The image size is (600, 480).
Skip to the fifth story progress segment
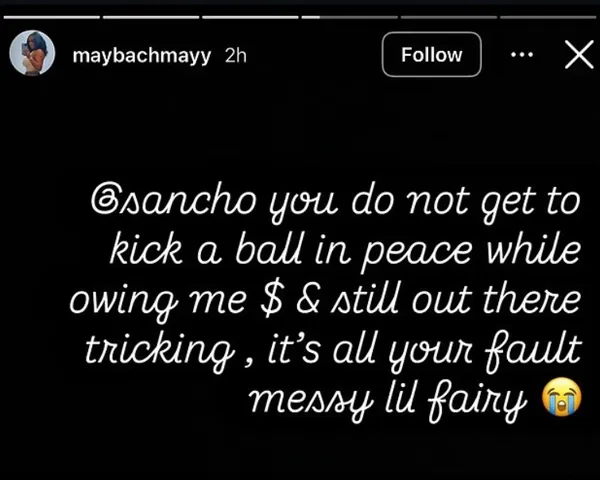(x=449, y=16)
